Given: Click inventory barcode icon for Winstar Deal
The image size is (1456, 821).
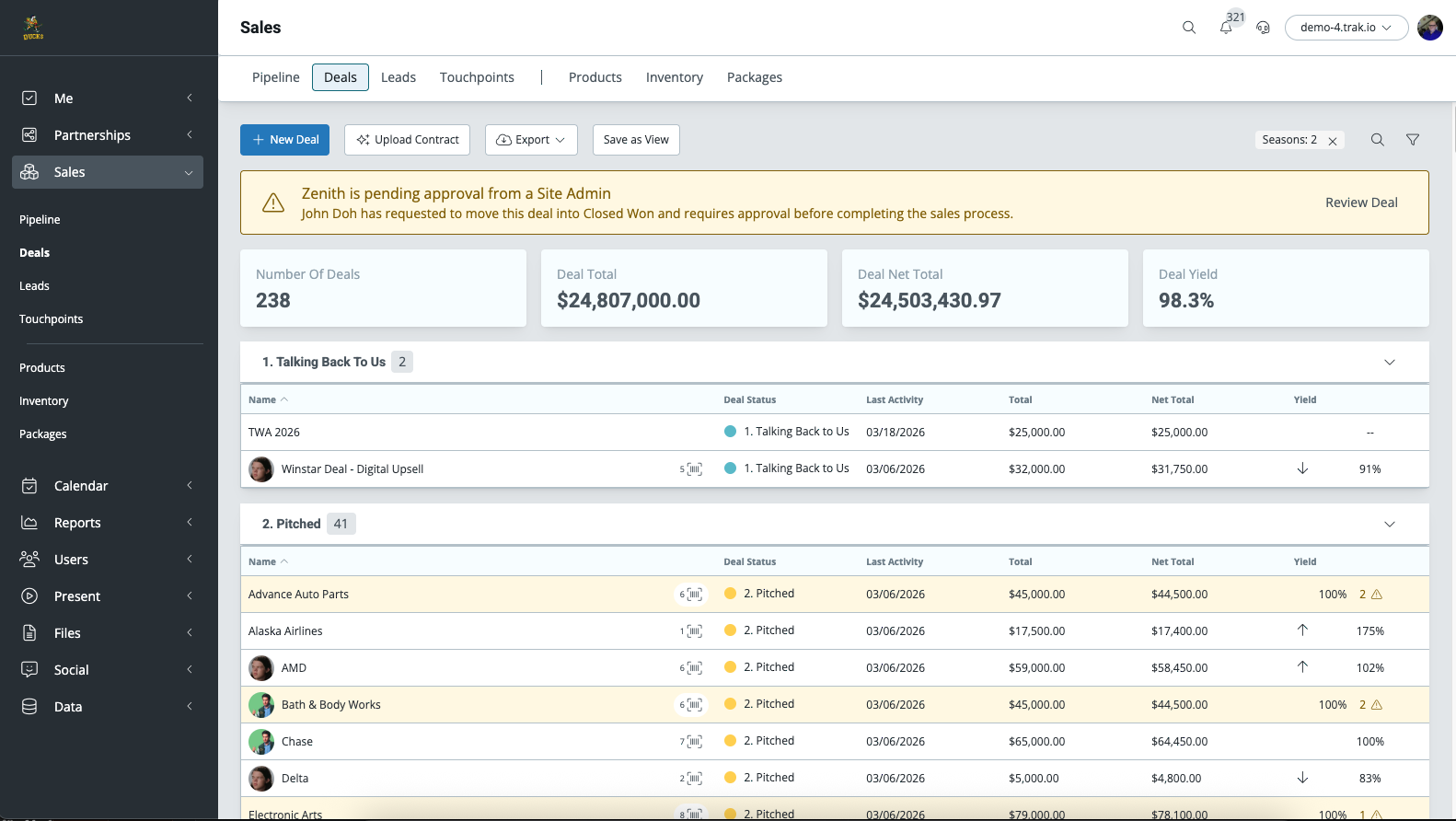Looking at the screenshot, I should click(695, 469).
